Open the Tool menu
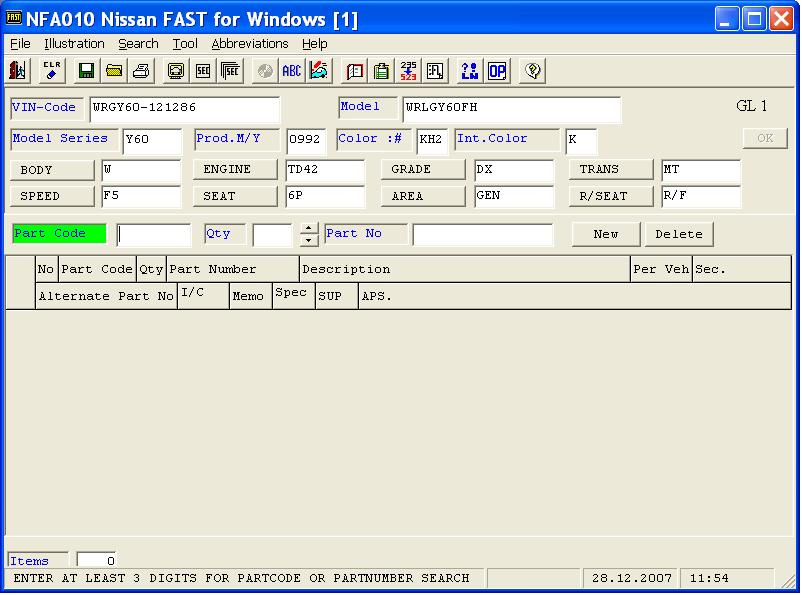This screenshot has width=802, height=595. pyautogui.click(x=185, y=44)
